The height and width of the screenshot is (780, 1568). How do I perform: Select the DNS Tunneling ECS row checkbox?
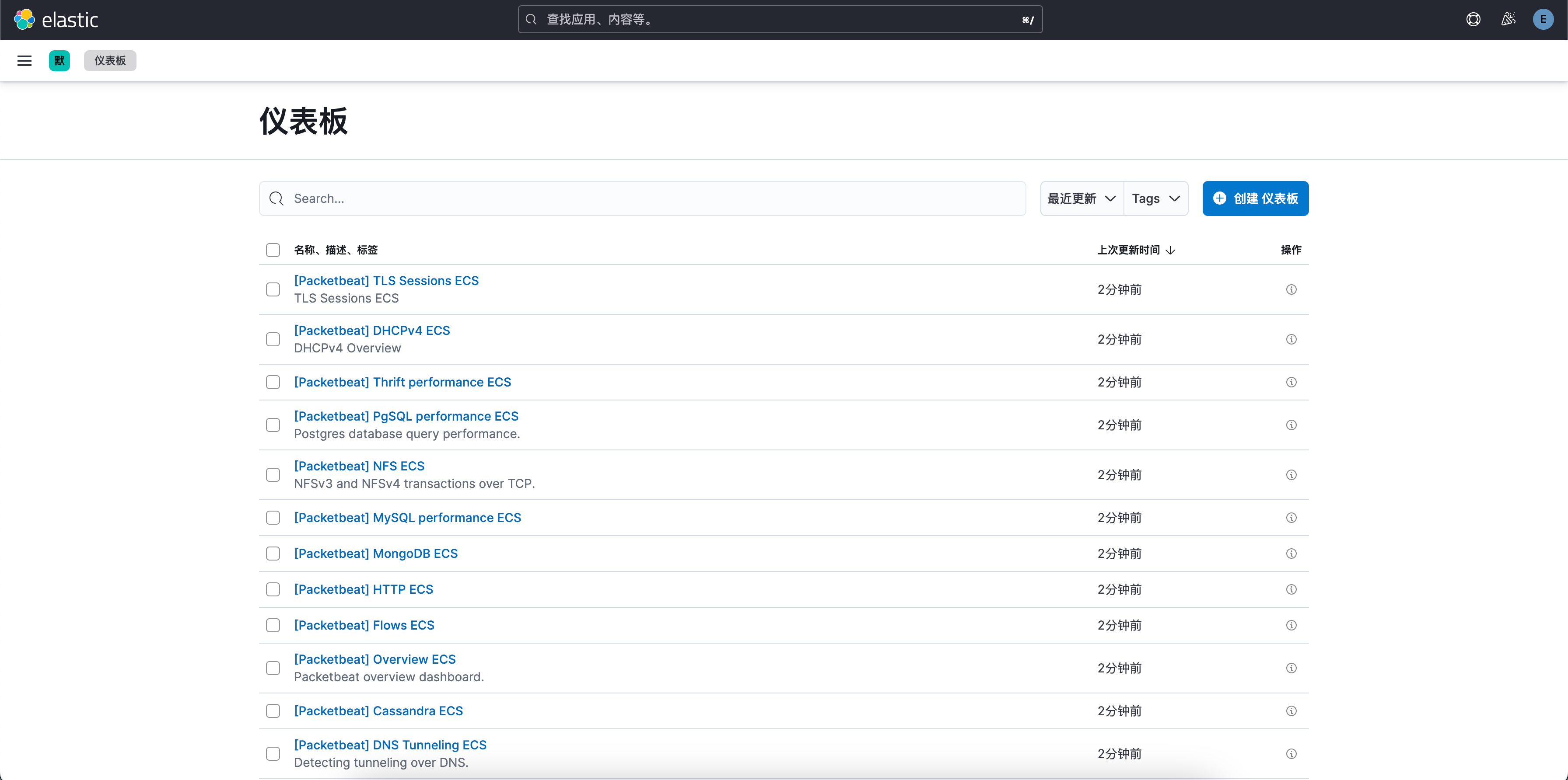pyautogui.click(x=273, y=754)
